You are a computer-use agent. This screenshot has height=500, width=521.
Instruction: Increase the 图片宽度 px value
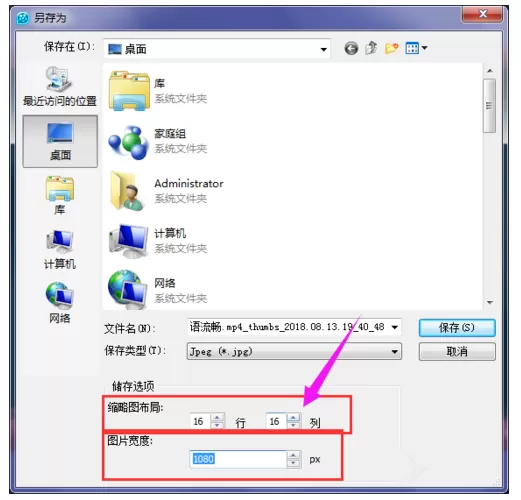[293, 455]
